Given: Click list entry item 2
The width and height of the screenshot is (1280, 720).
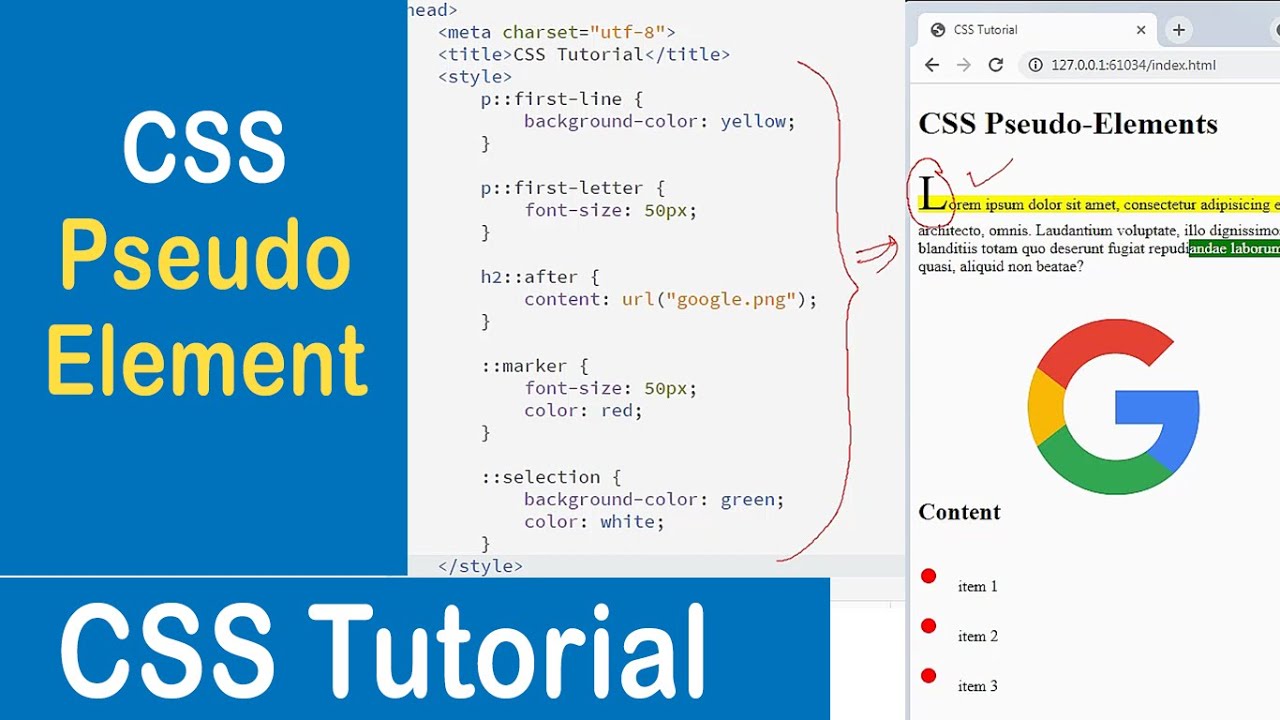Looking at the screenshot, I should [x=977, y=637].
